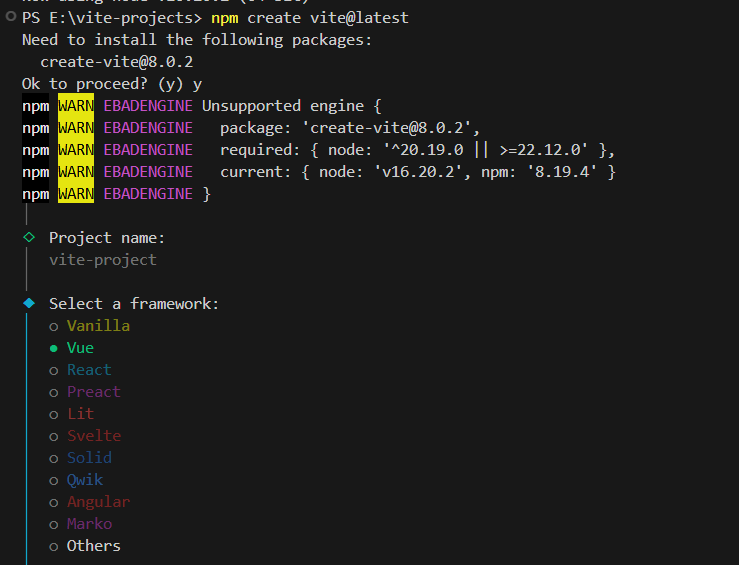Select the Others framework option

pos(85,546)
